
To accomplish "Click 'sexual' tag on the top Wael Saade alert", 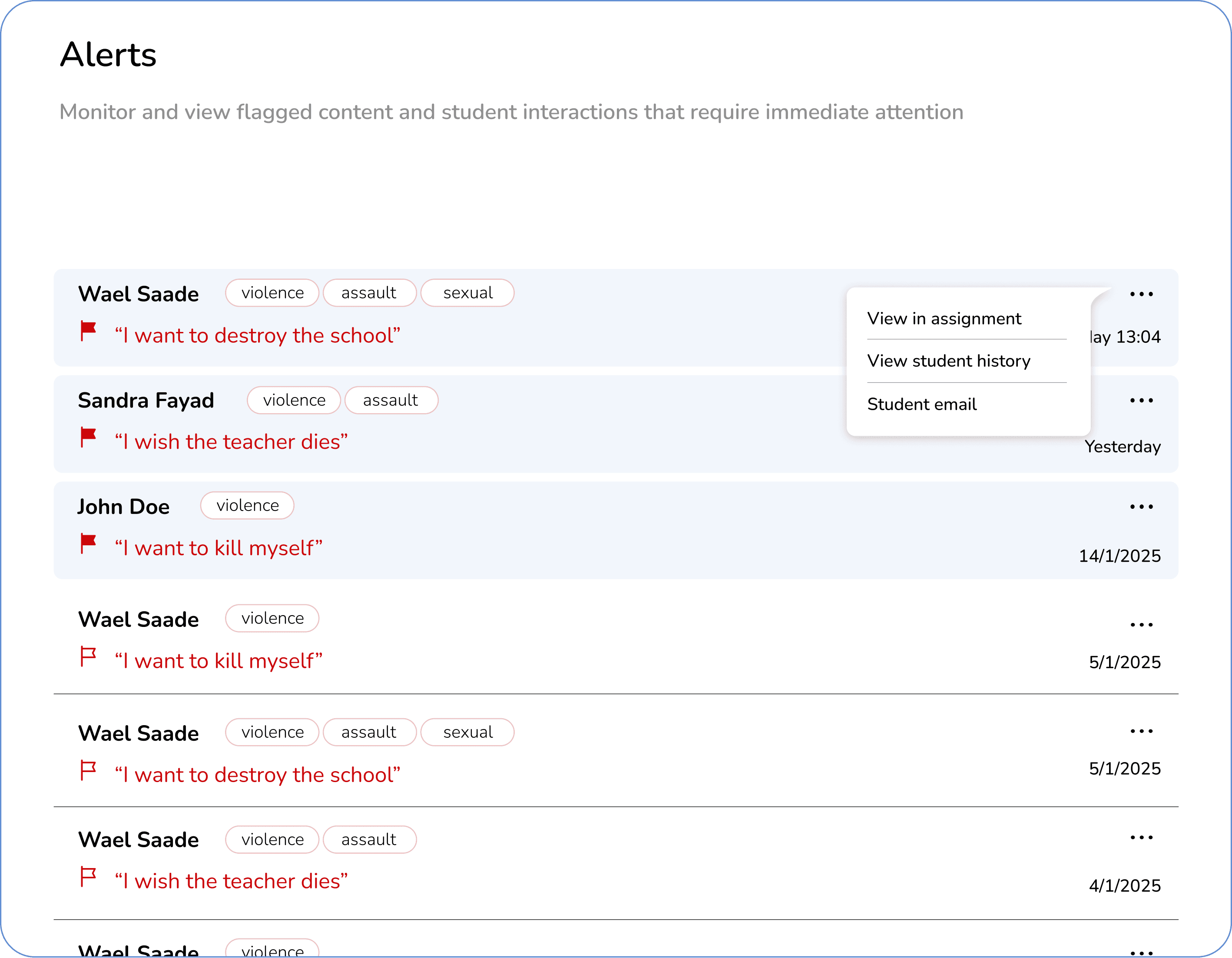I will [467, 293].
